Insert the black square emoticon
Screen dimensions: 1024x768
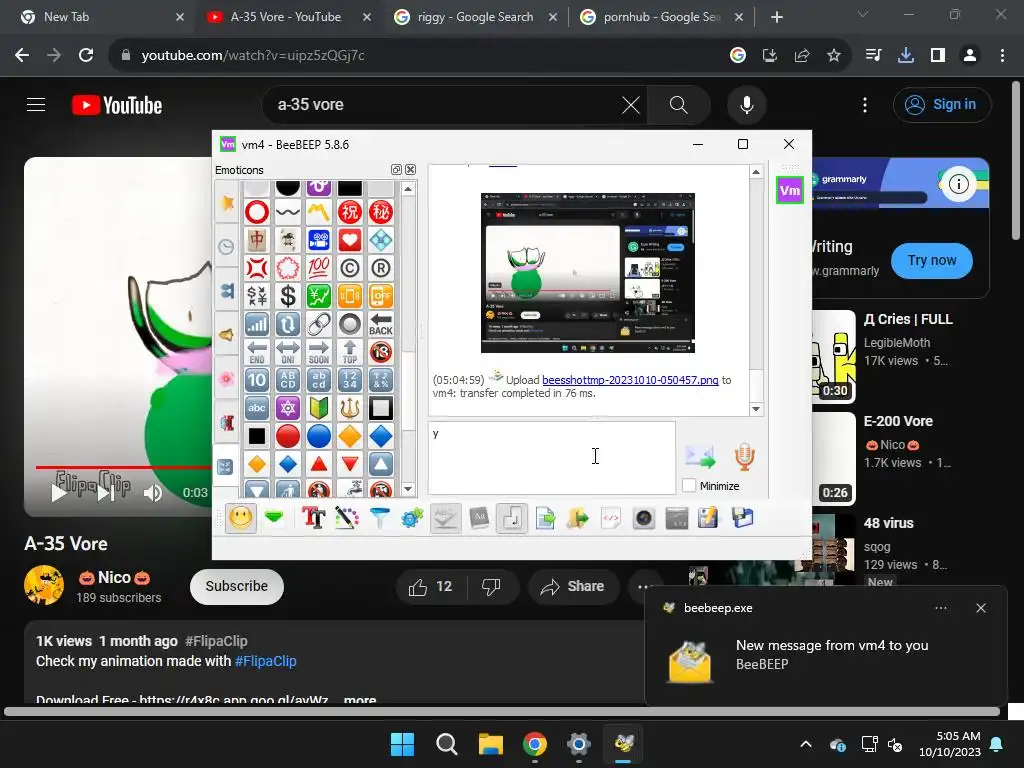257,436
